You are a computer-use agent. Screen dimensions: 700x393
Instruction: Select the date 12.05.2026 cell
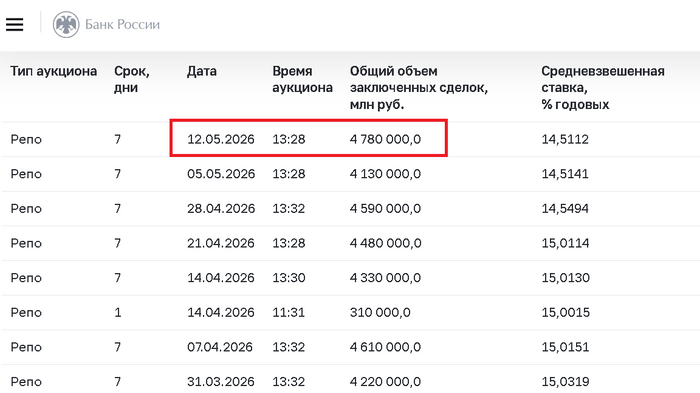coord(221,139)
